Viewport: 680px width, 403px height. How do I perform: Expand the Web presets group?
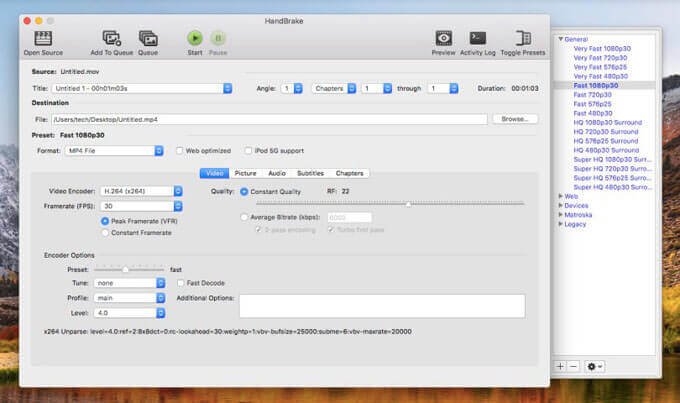[x=560, y=196]
